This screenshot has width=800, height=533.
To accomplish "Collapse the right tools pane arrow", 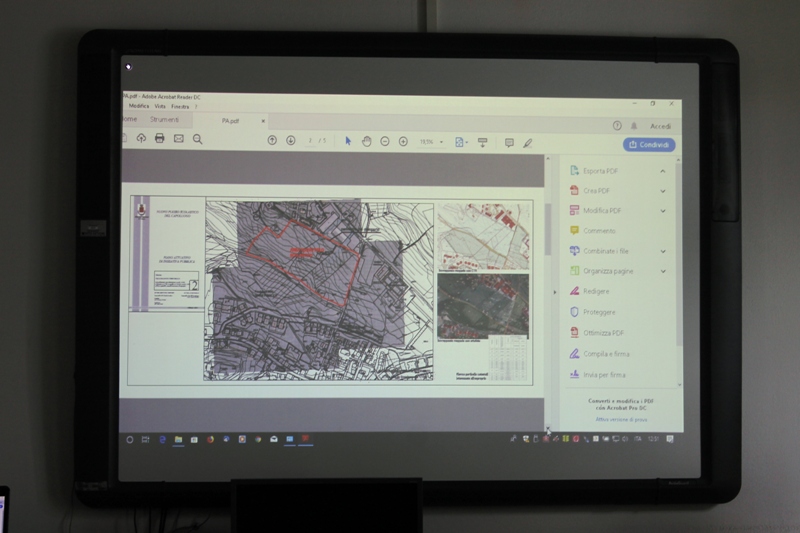I will pos(555,292).
